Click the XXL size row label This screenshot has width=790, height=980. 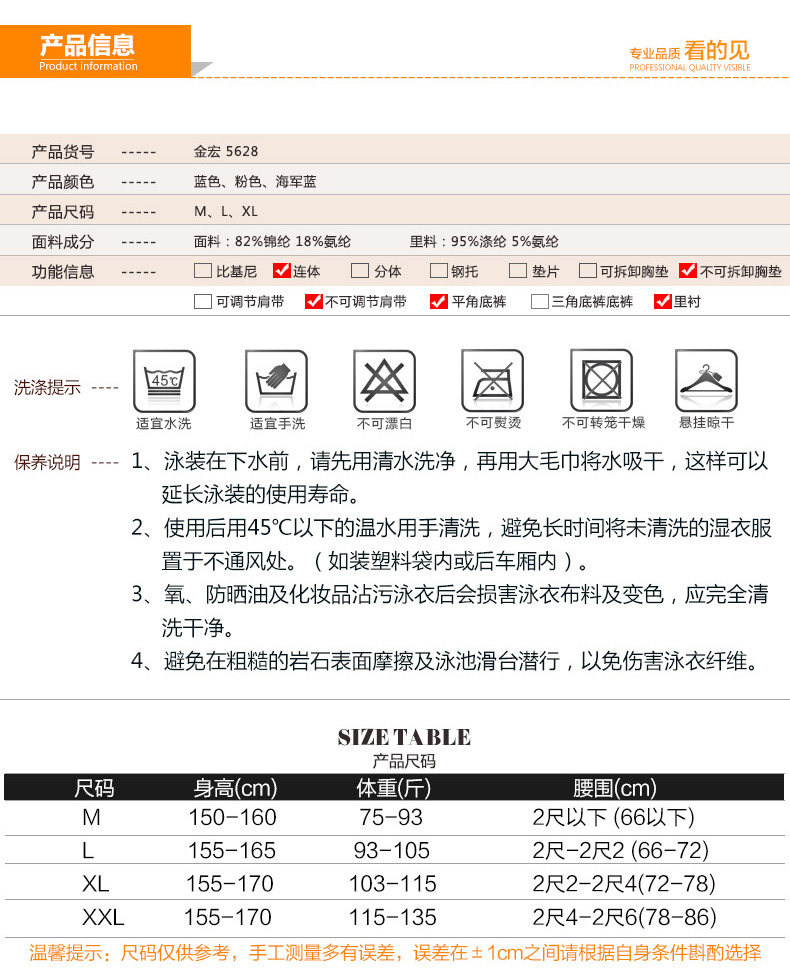[103, 918]
